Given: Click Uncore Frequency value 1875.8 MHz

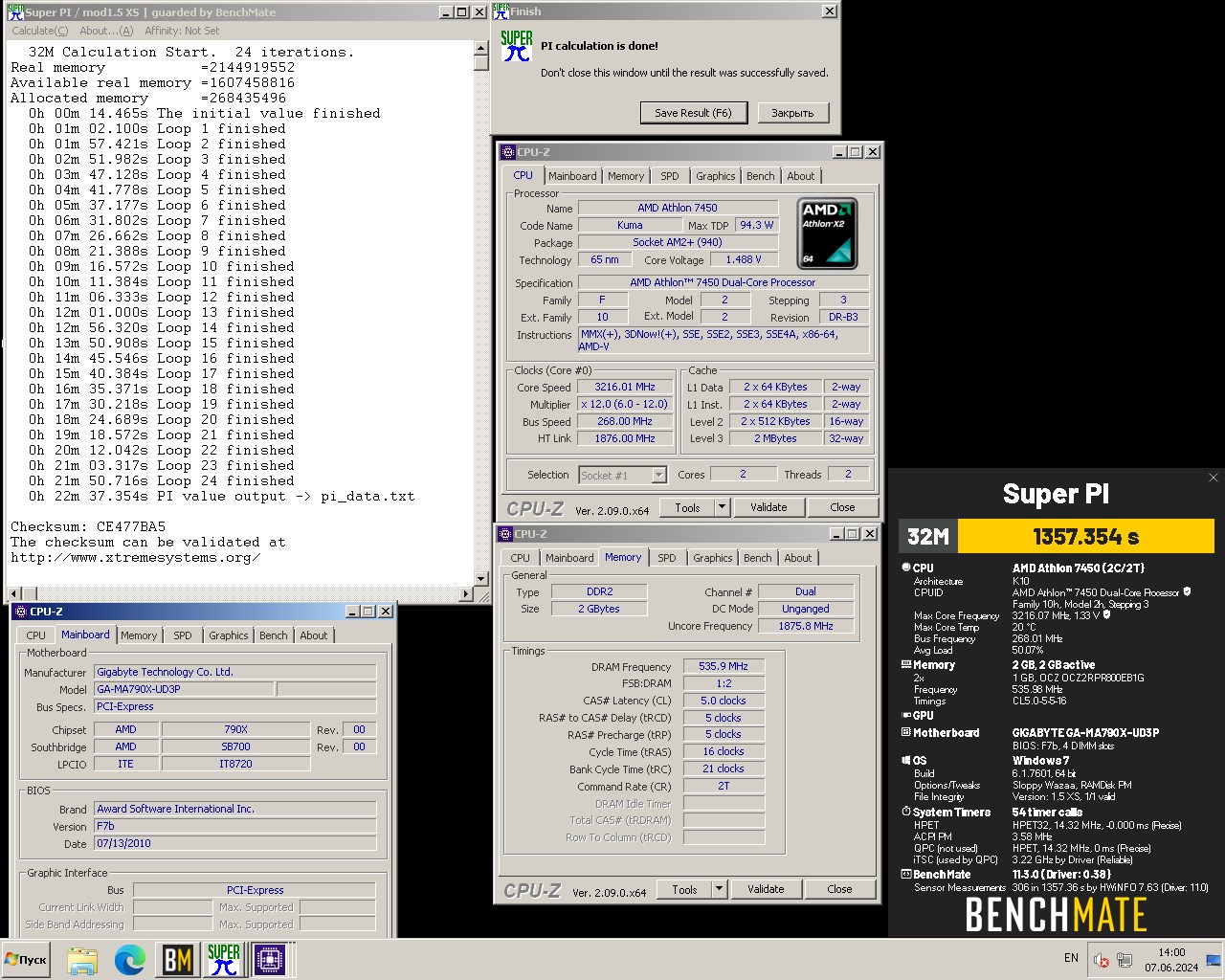Looking at the screenshot, I should pyautogui.click(x=806, y=626).
